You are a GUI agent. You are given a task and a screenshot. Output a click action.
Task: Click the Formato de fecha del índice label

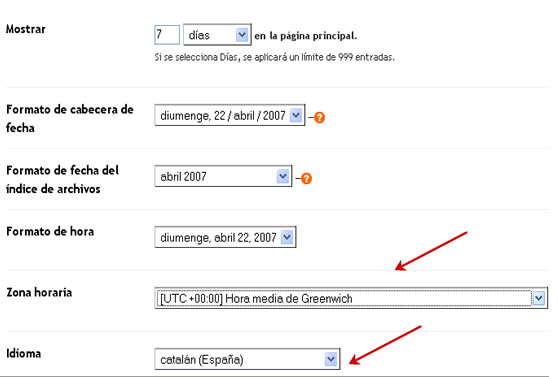[x=62, y=179]
